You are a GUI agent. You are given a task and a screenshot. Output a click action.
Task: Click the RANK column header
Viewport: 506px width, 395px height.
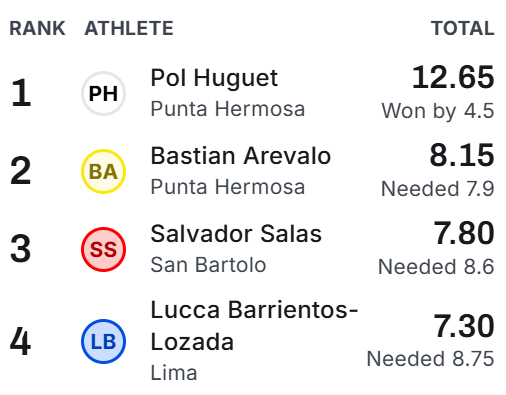click(37, 28)
